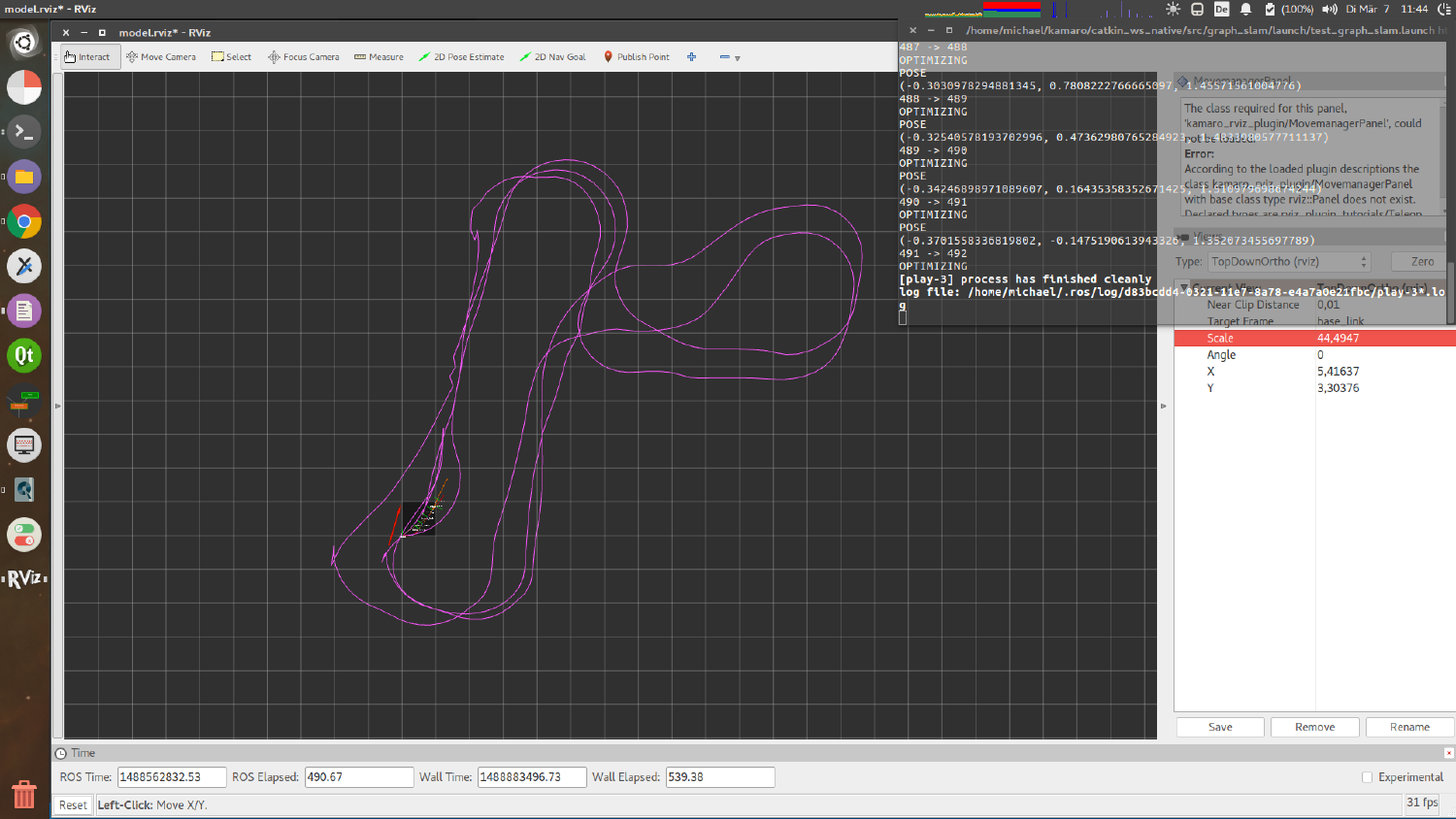This screenshot has height=819, width=1456.
Task: Select the test_graph_slam.launch terminal title bar
Action: point(1165,30)
